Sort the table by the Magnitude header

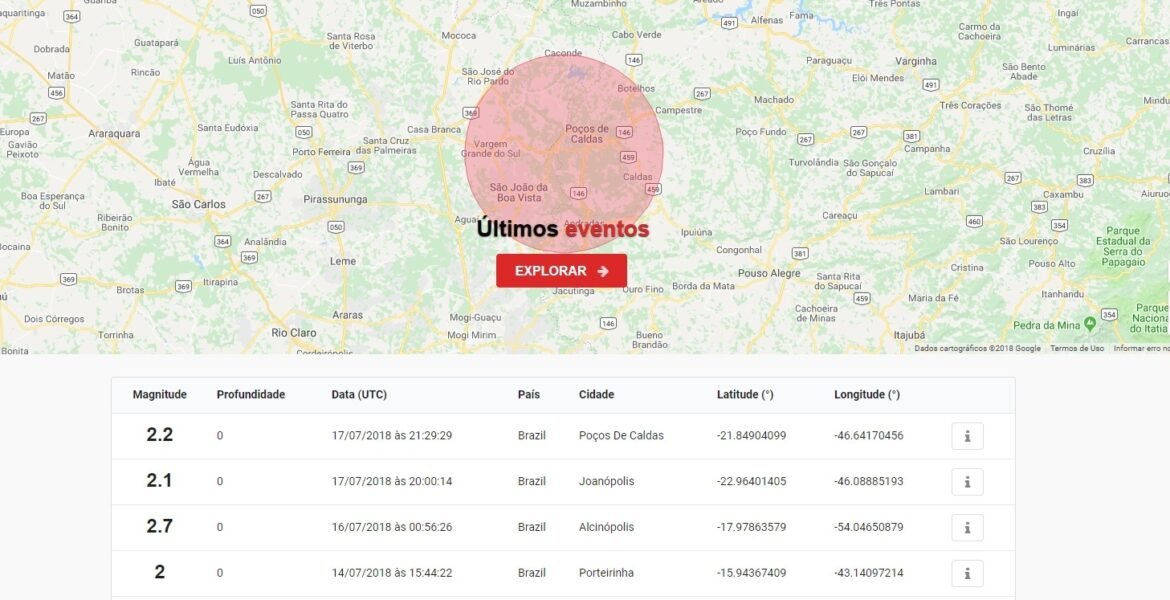coord(161,394)
